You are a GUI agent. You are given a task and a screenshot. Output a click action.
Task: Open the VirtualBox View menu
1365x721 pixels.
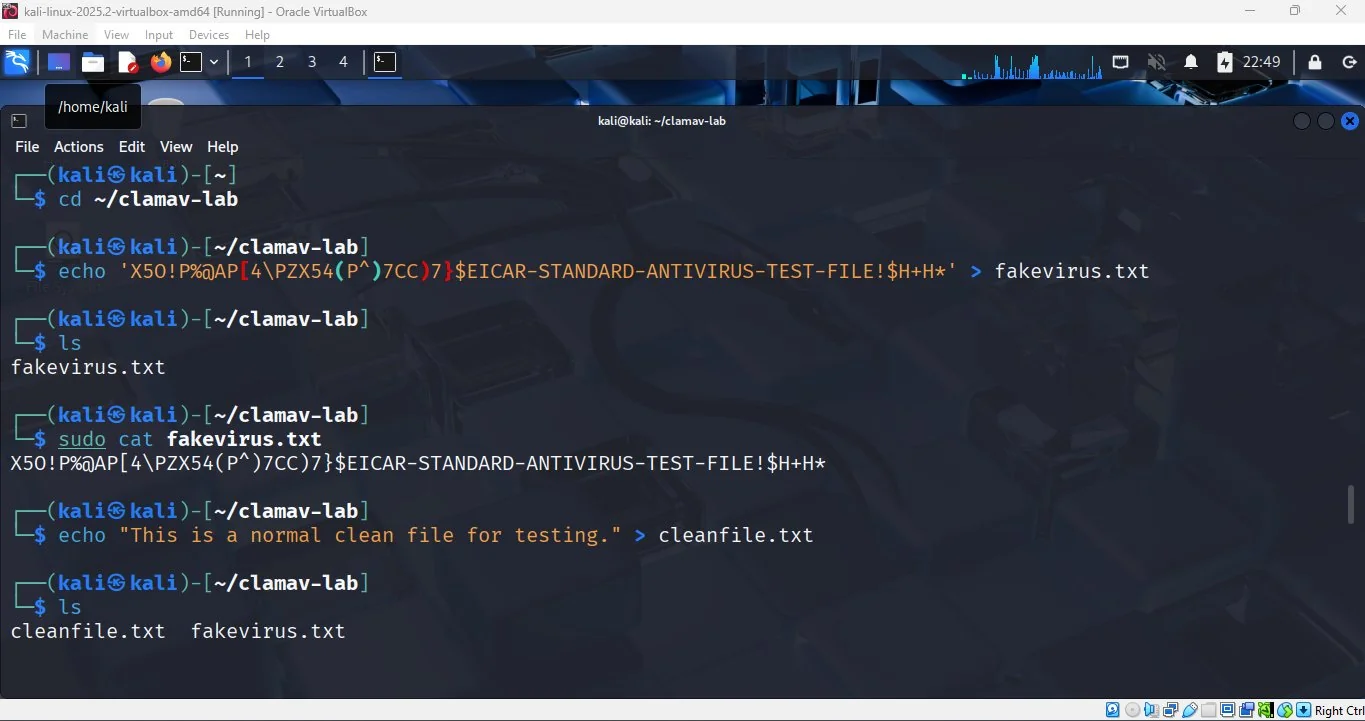pyautogui.click(x=117, y=34)
